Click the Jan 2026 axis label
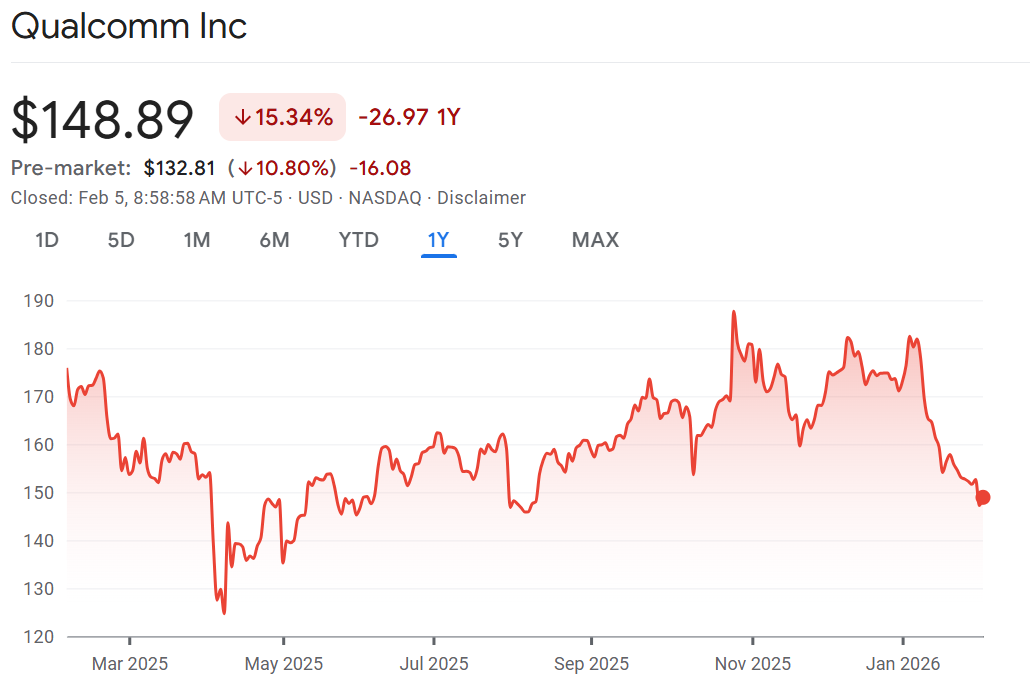 pos(903,663)
